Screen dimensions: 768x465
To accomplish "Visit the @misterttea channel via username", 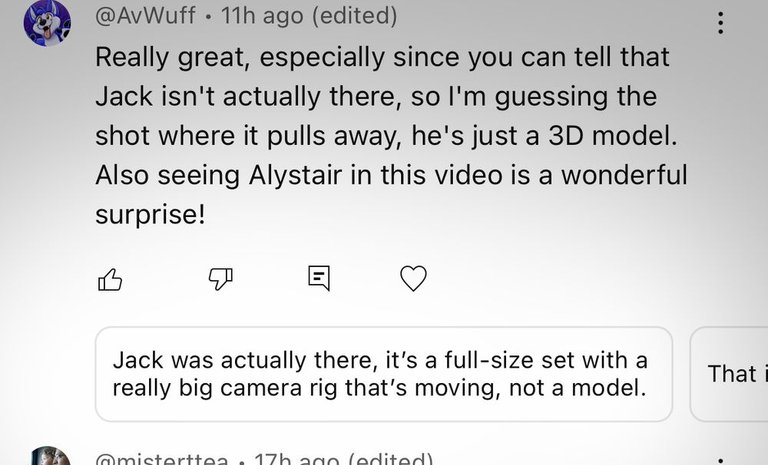I will pos(161,460).
